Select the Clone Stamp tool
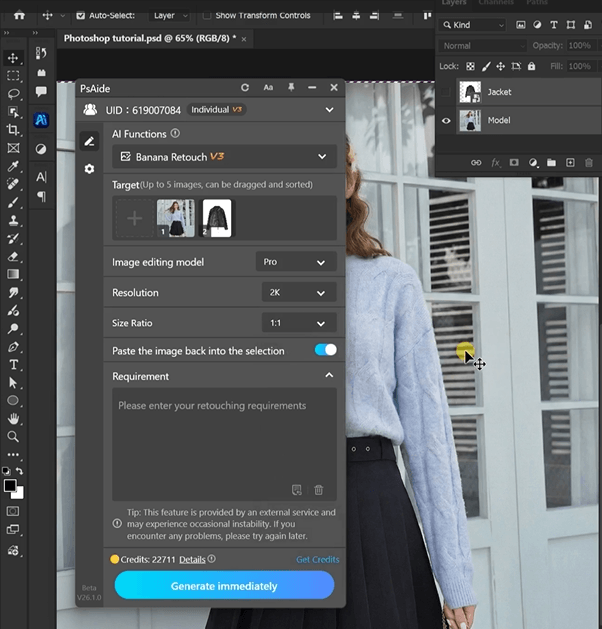Screen dimensions: 602x629 (13, 220)
